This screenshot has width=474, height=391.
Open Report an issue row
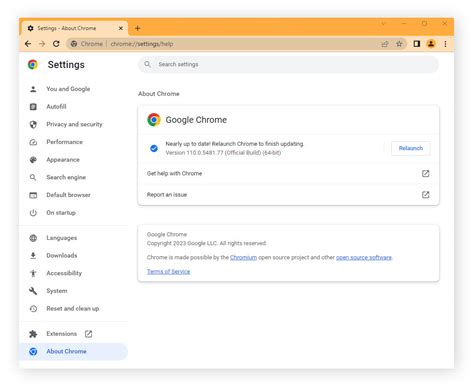click(288, 195)
